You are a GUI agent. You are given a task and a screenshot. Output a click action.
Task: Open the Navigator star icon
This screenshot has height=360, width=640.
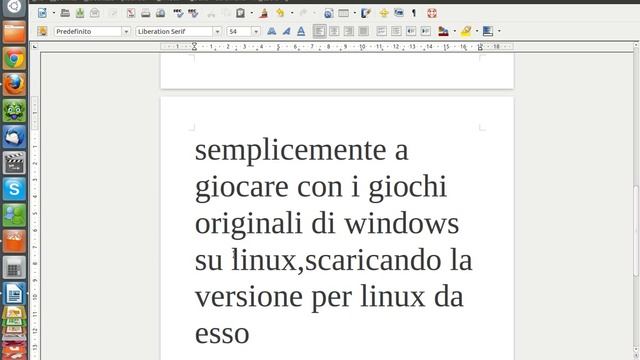point(384,13)
